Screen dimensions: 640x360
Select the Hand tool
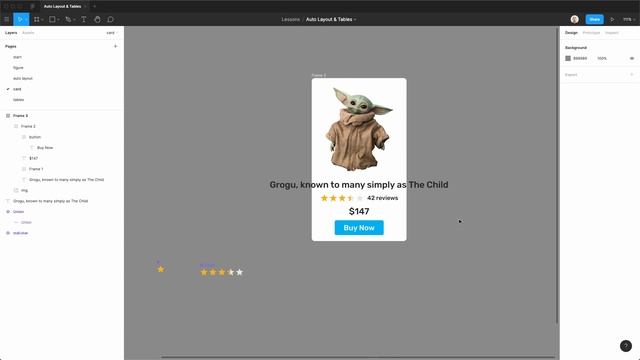(97, 19)
